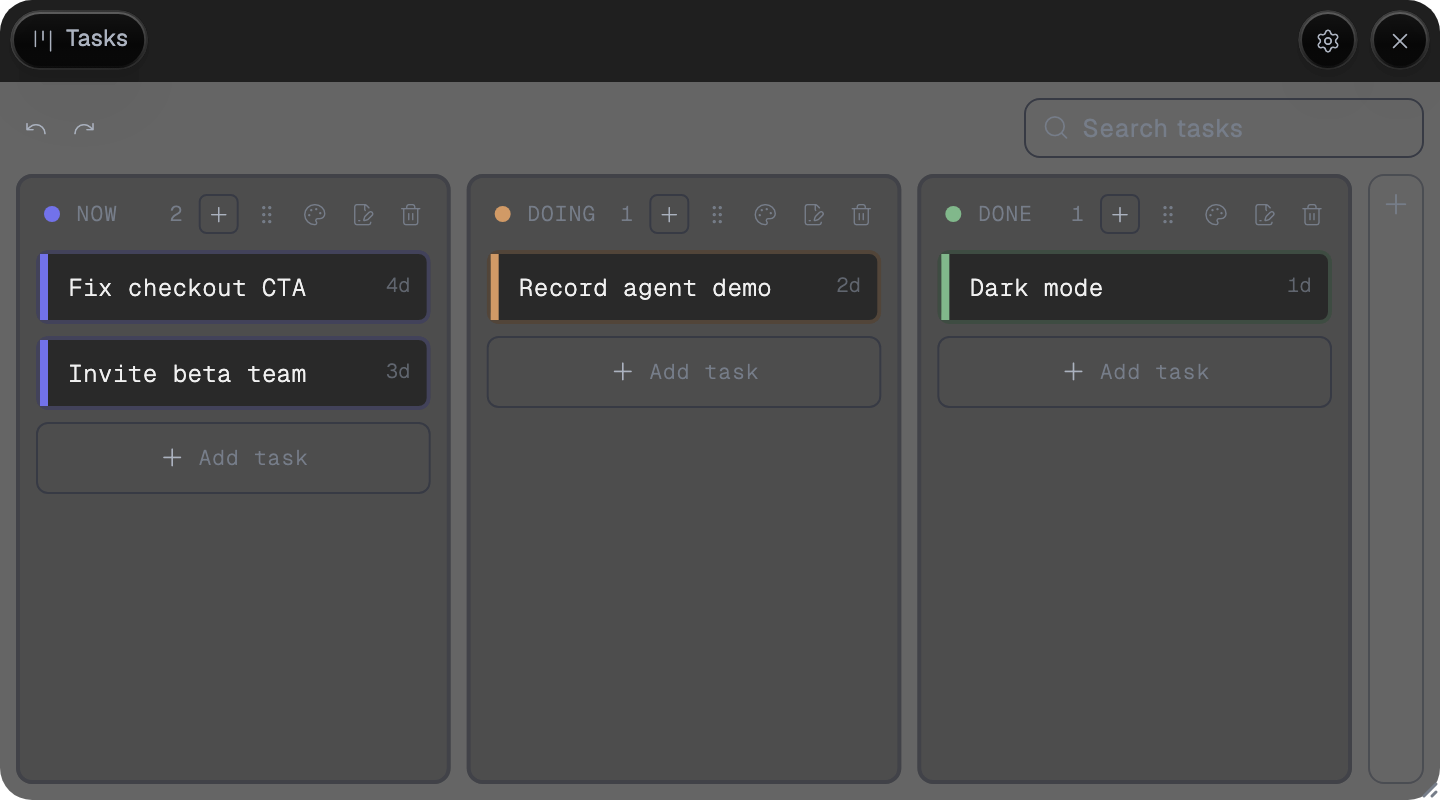Click Add task in the DOING column
Screen dimensions: 1440x800
pos(684,372)
